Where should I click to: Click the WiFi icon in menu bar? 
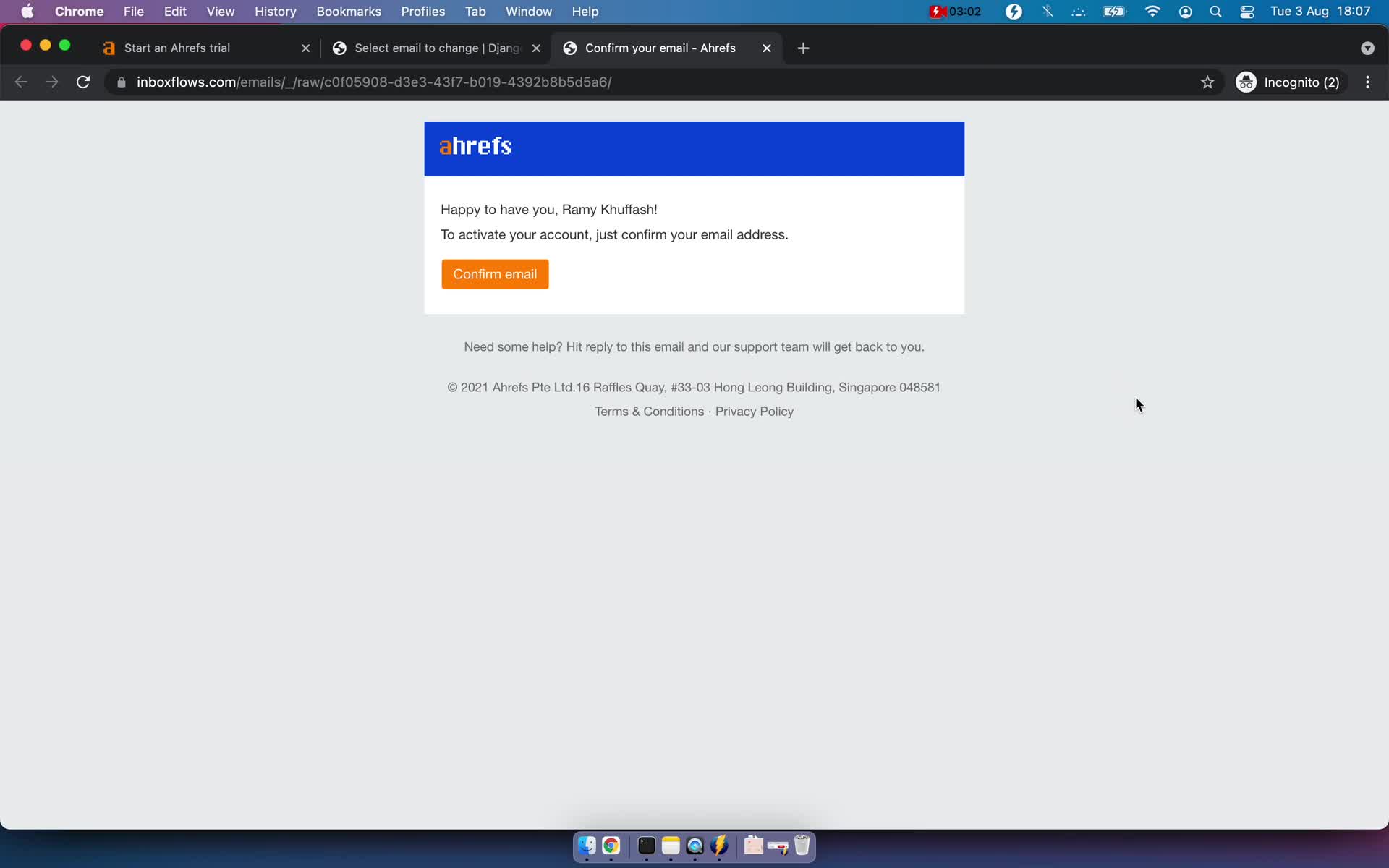click(x=1152, y=11)
